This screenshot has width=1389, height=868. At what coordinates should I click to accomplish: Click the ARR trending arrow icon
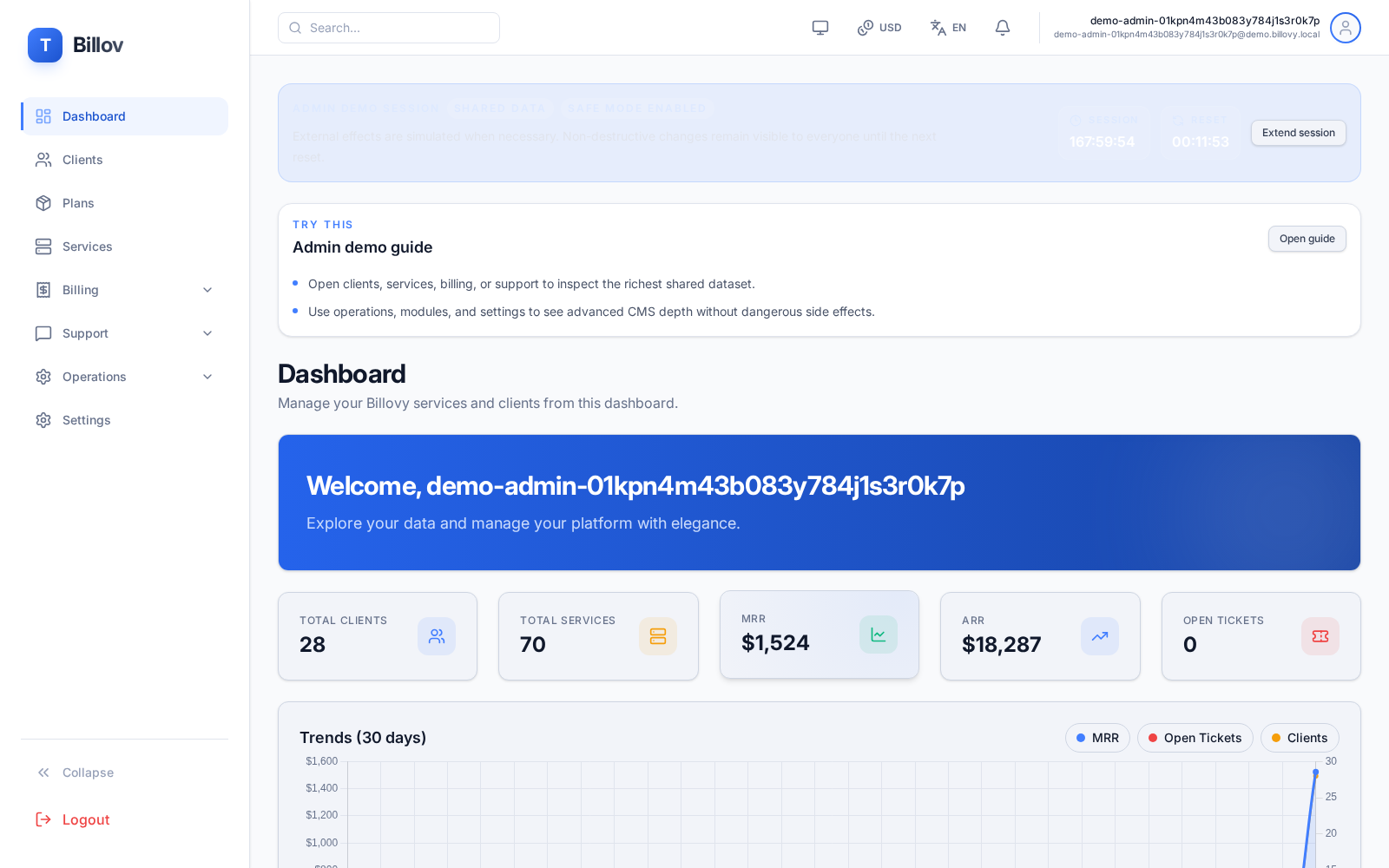[x=1099, y=636]
